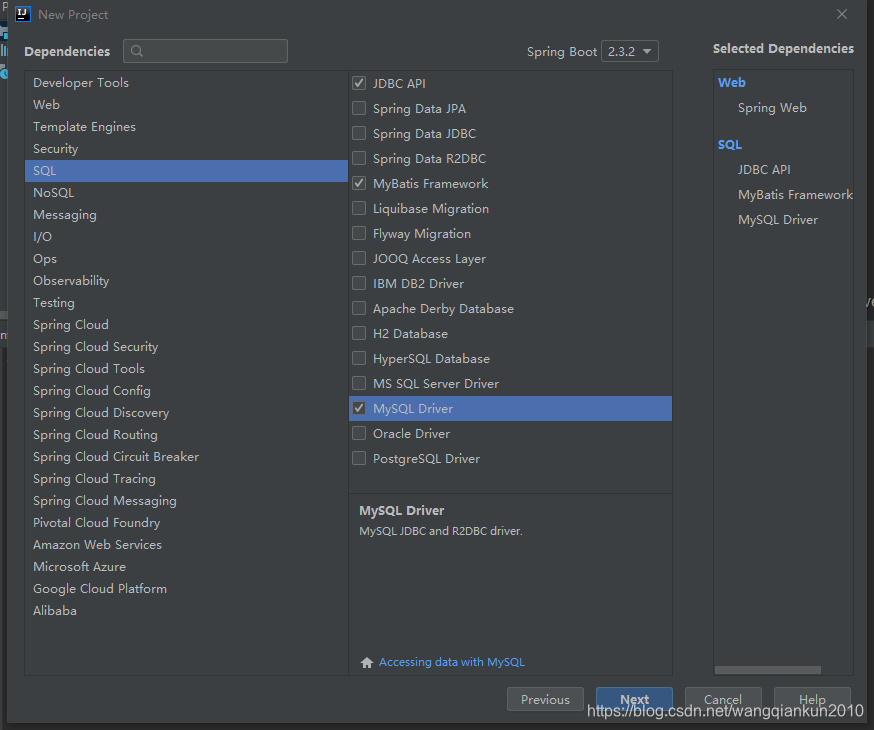Open the Spring Boot version dropdown
The image size is (874, 730).
(630, 51)
